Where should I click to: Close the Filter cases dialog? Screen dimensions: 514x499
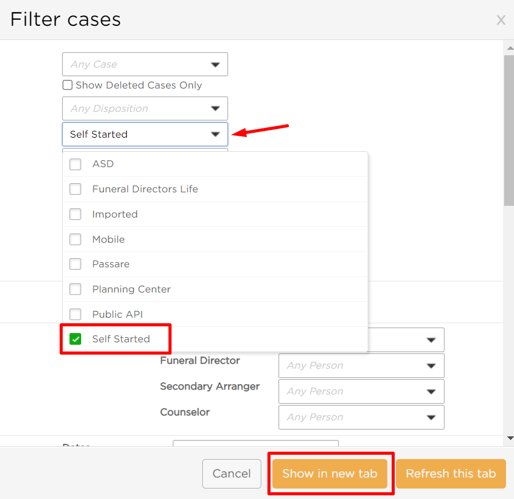coord(501,20)
